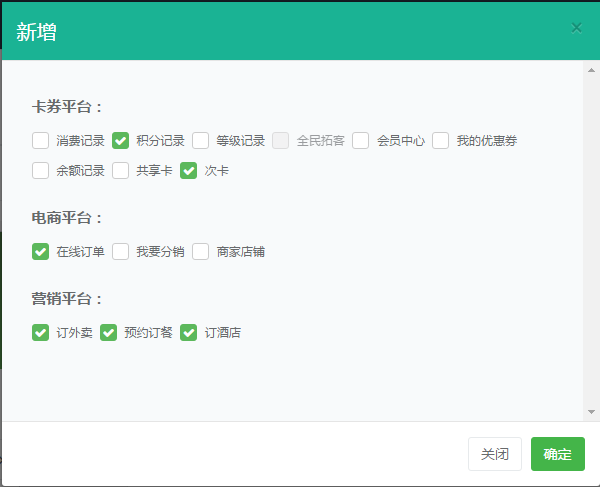Select the 我的优惠券 checkbox

[x=441, y=141]
